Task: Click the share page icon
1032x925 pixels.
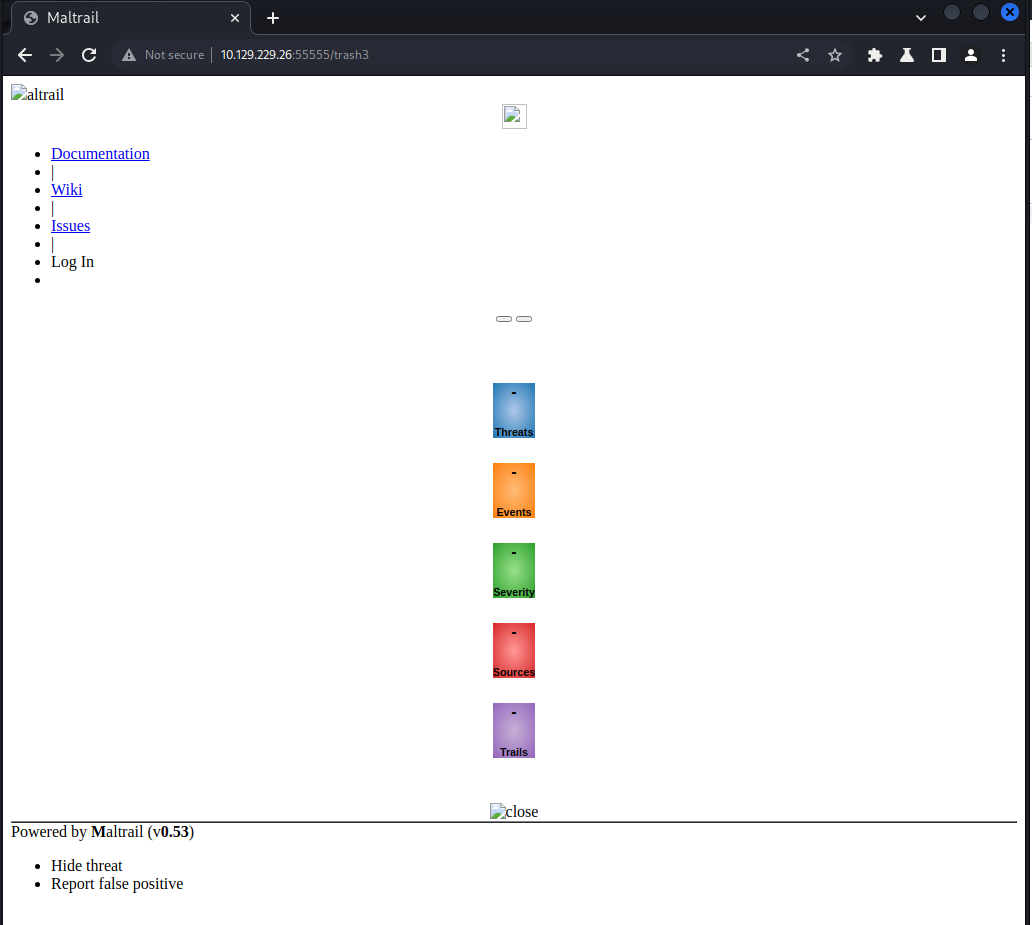Action: (803, 56)
